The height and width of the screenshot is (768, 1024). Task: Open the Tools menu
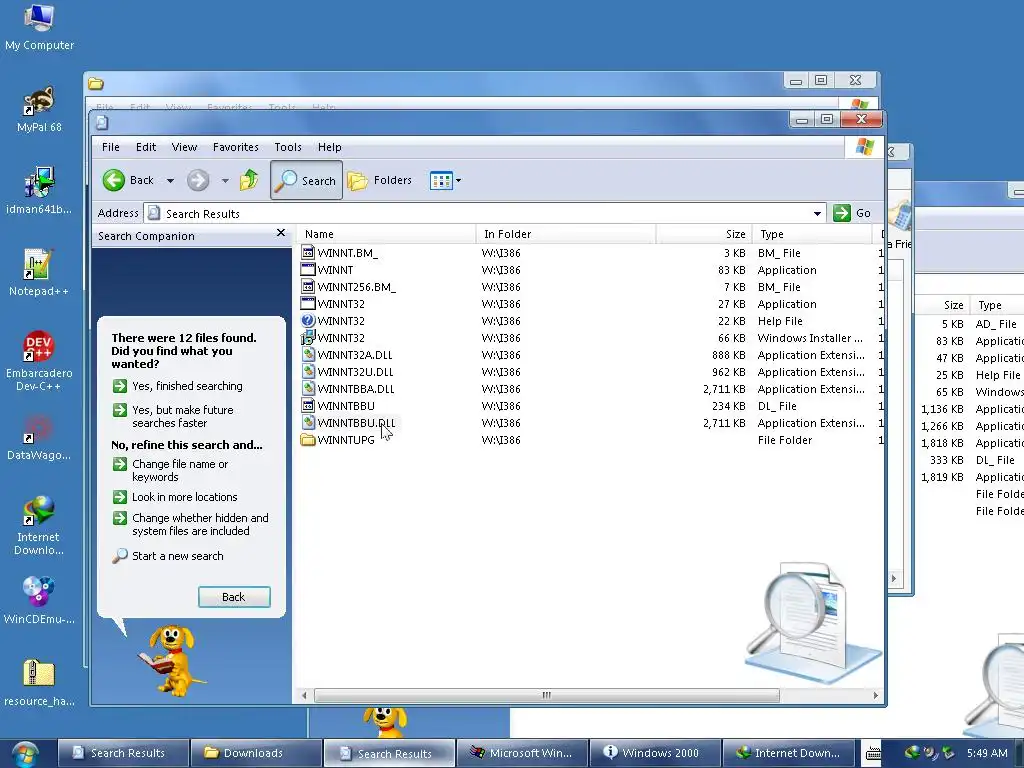pos(288,147)
